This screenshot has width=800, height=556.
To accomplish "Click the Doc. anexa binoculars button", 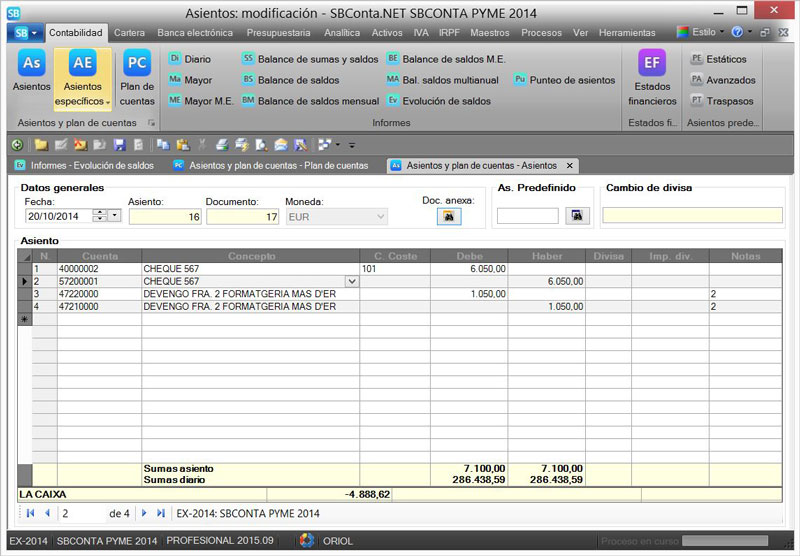I will tap(448, 216).
